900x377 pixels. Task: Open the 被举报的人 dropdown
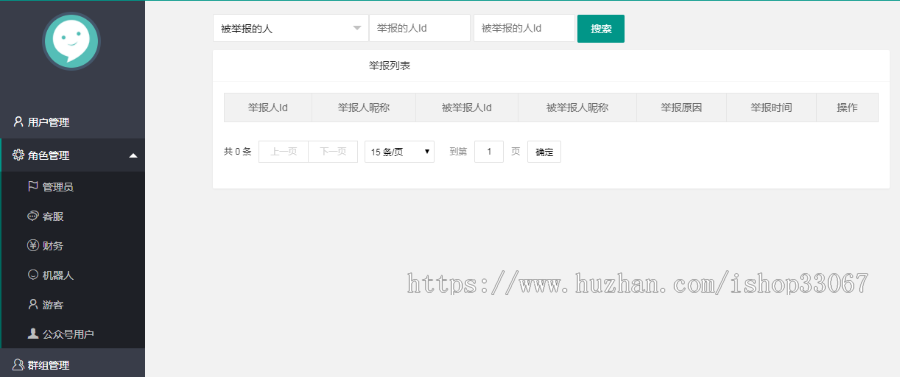290,28
